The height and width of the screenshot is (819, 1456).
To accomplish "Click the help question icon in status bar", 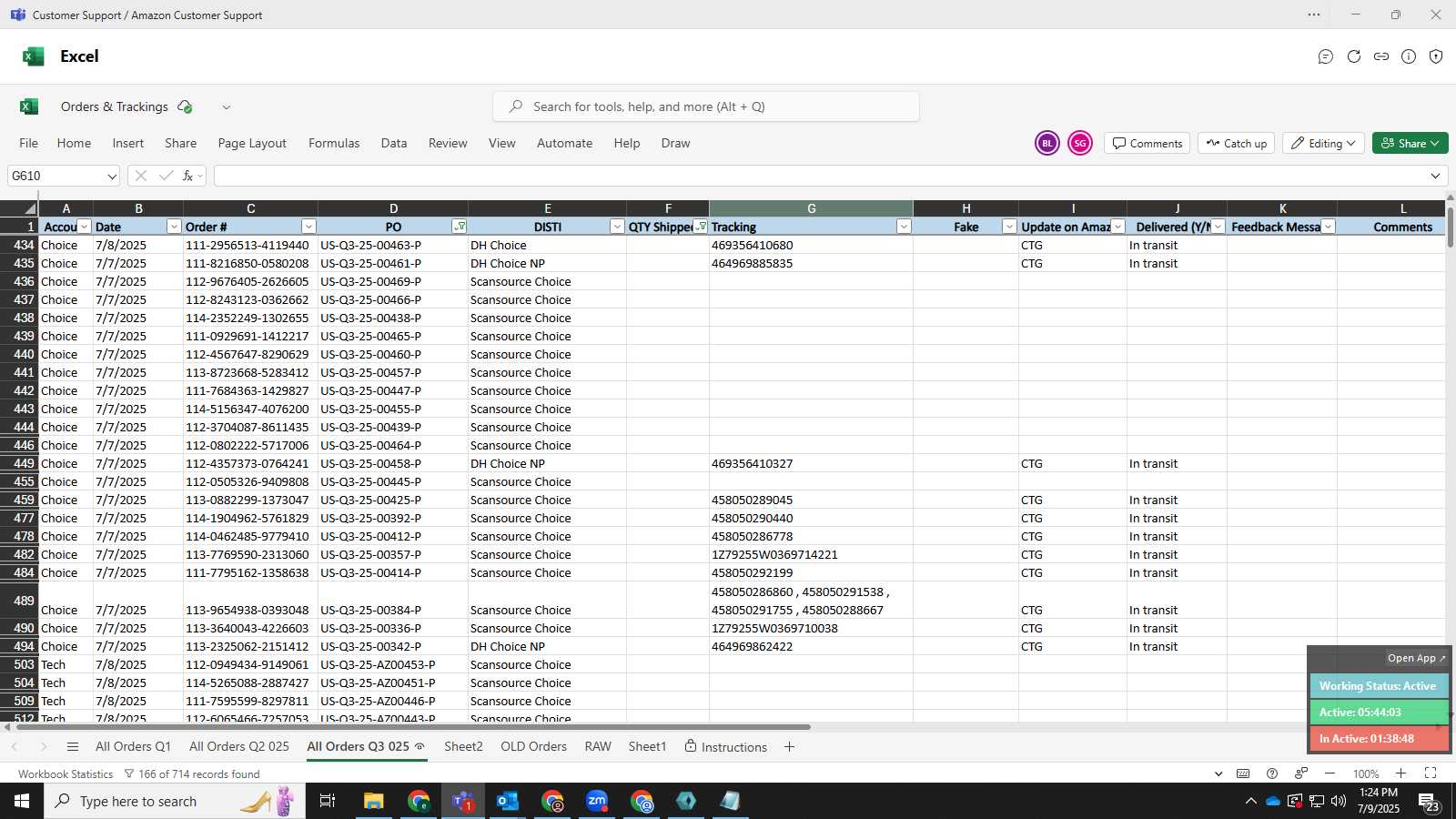I will pos(1272,773).
